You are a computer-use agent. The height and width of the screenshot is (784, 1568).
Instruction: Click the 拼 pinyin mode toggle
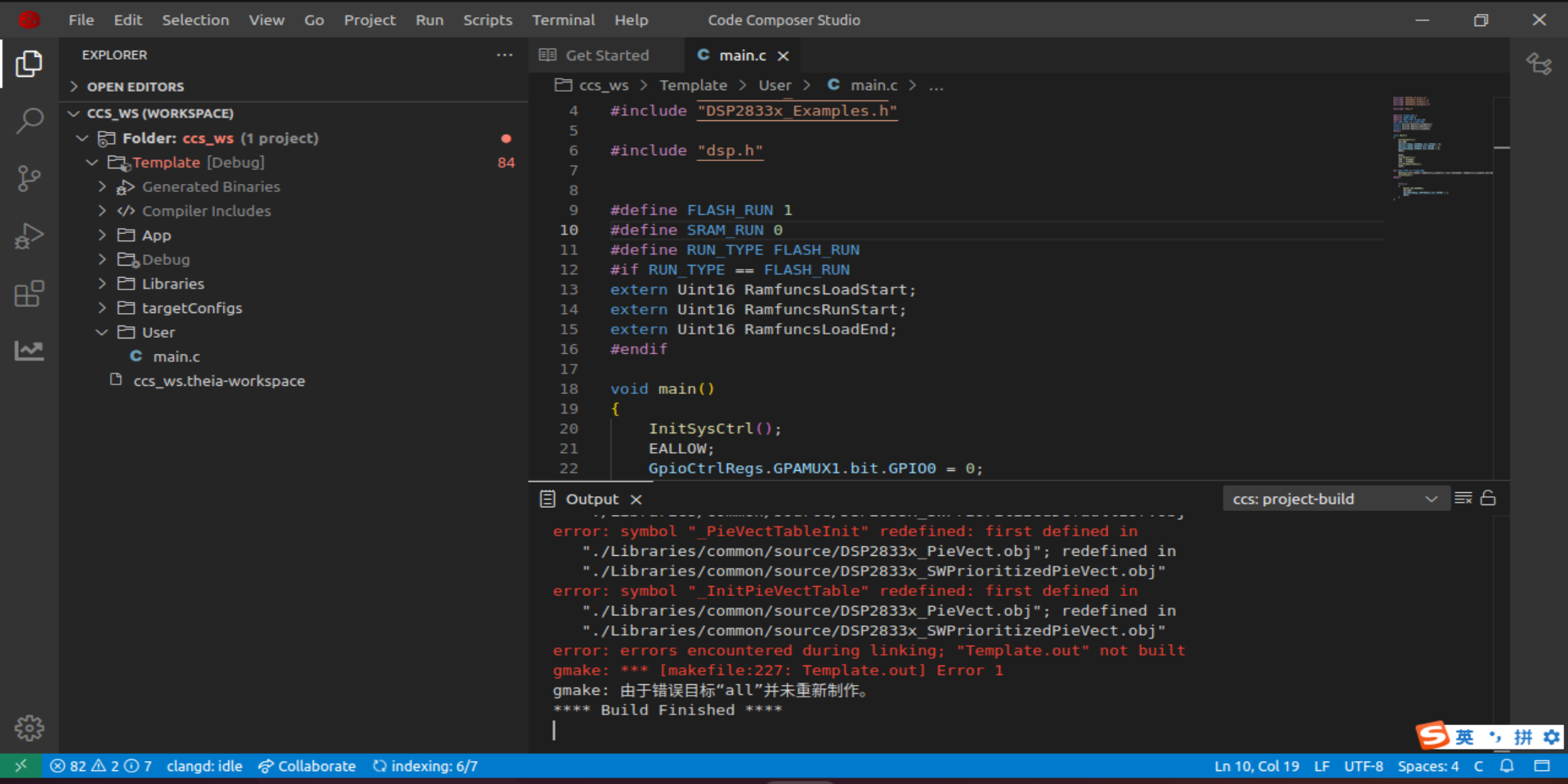[x=1523, y=737]
